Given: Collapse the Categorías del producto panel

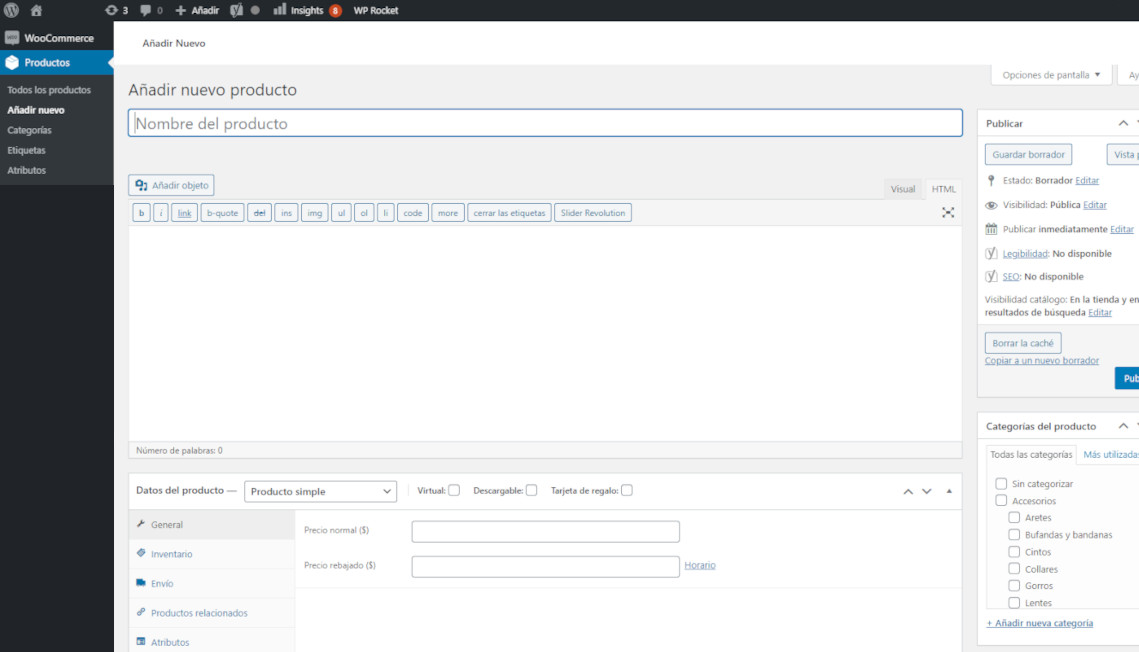Looking at the screenshot, I should (1123, 426).
